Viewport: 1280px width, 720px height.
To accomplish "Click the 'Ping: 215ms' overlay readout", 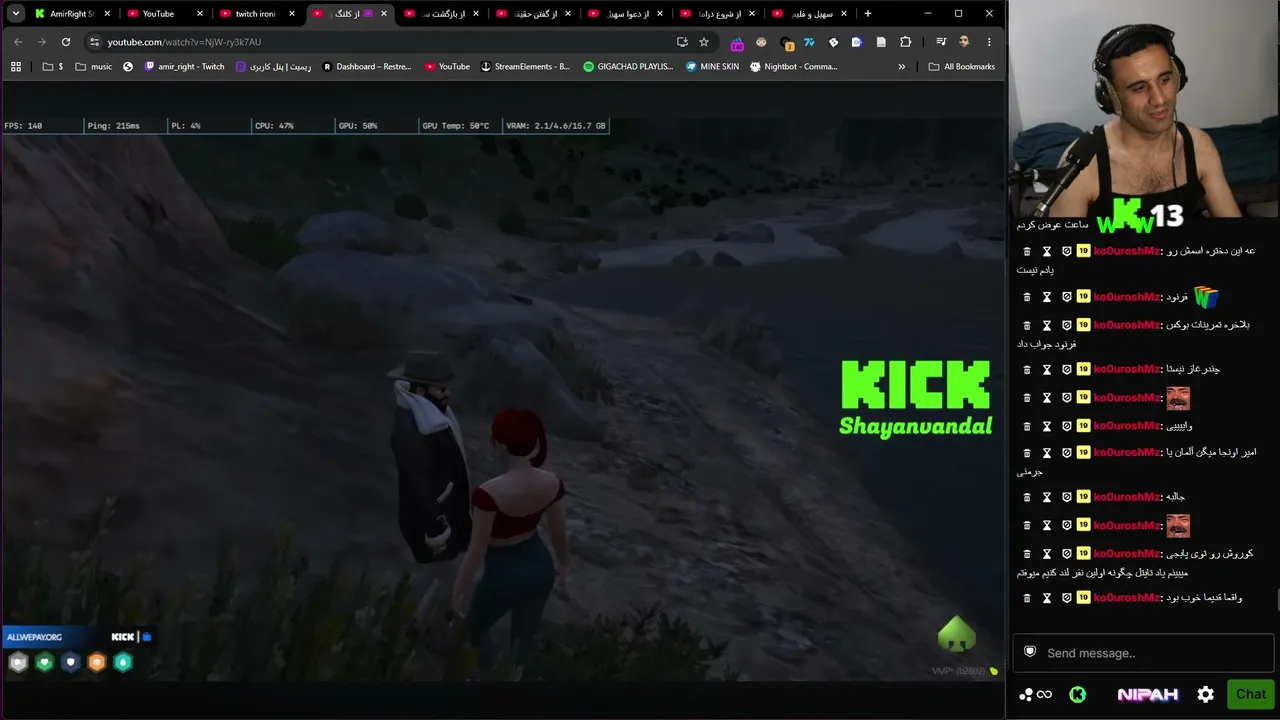I will click(114, 126).
